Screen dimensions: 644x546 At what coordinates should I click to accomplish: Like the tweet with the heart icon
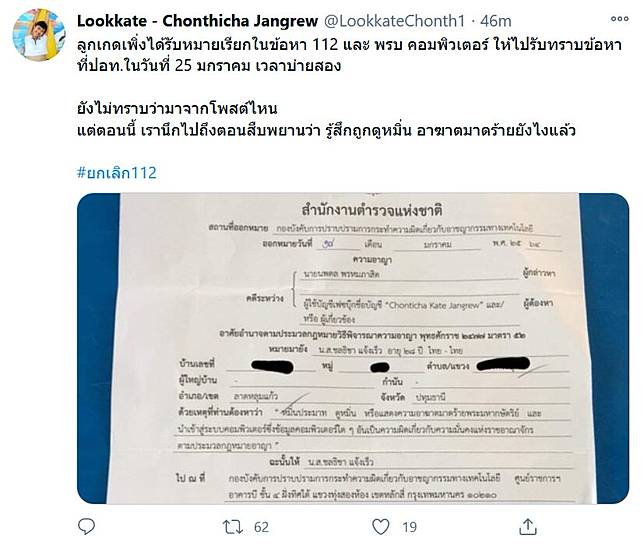tap(380, 527)
